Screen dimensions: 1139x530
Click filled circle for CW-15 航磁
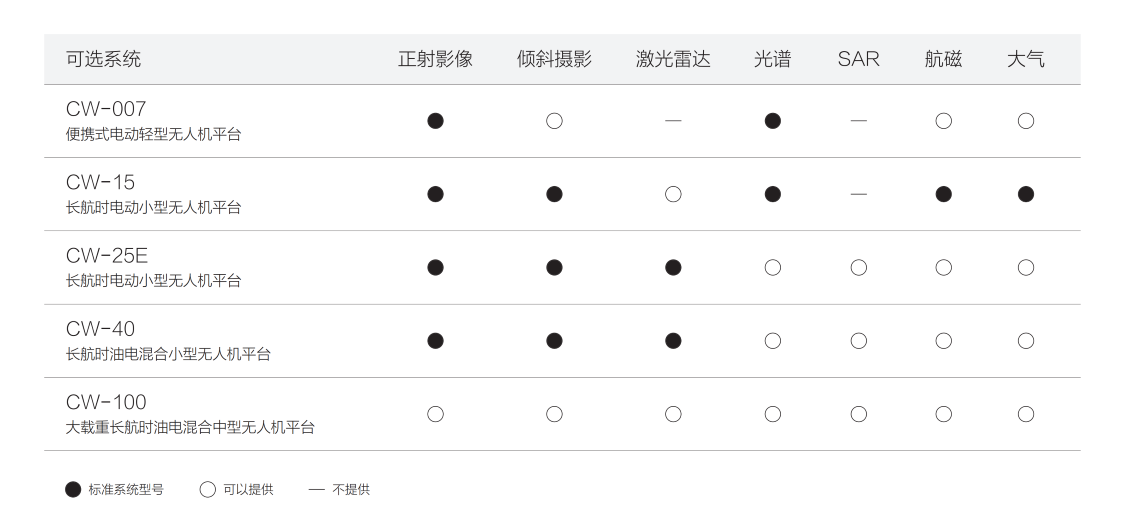pos(943,194)
